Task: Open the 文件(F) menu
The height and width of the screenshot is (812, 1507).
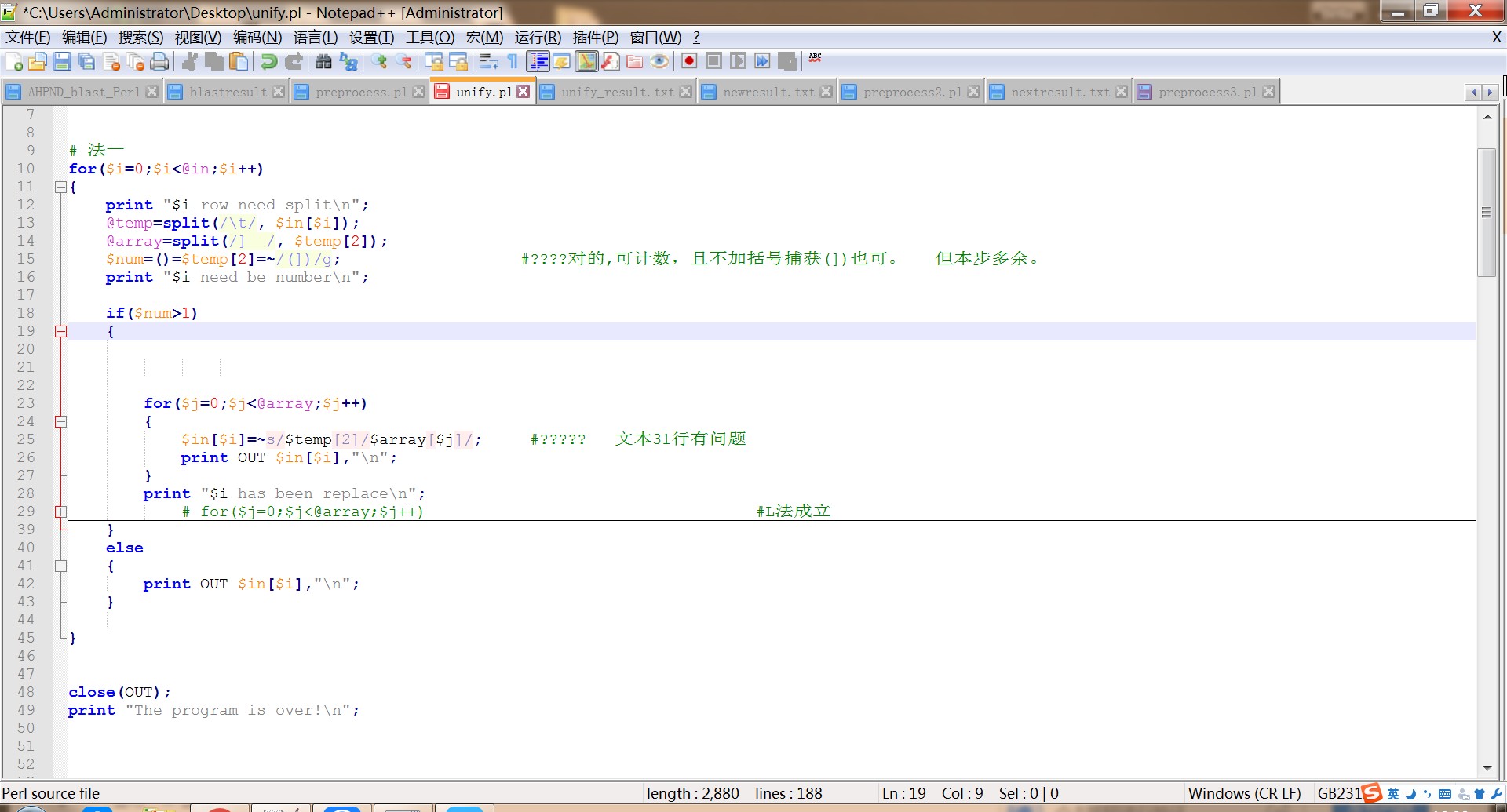Action: click(28, 37)
